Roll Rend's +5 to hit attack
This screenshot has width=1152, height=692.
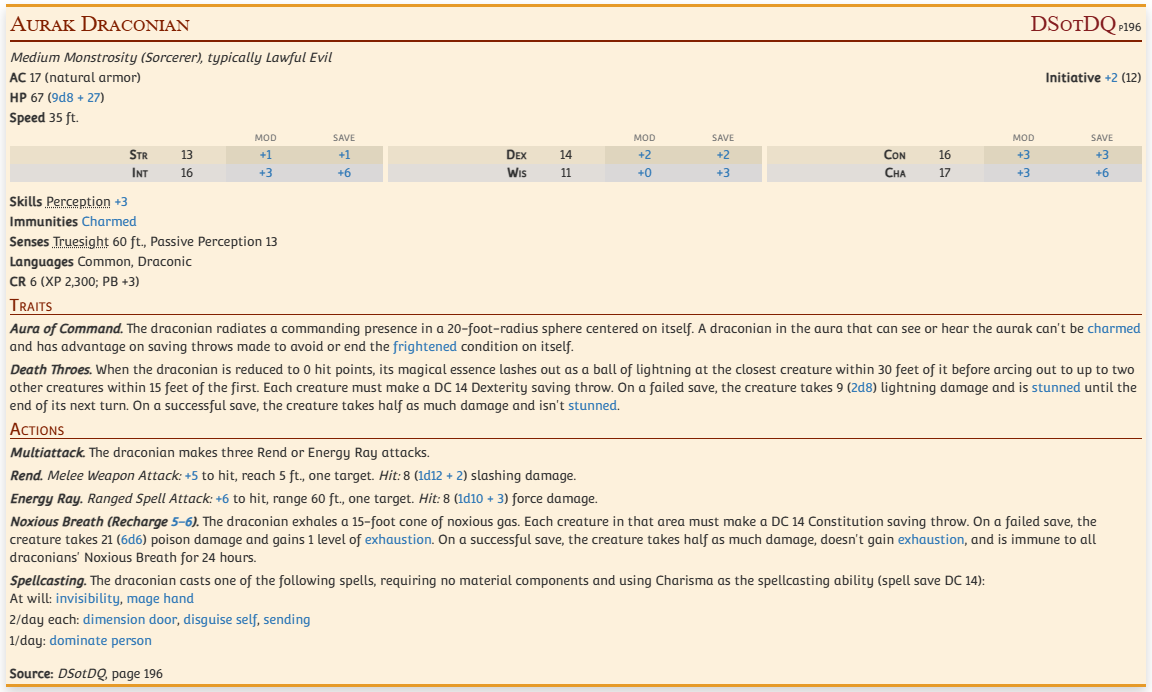[x=191, y=475]
